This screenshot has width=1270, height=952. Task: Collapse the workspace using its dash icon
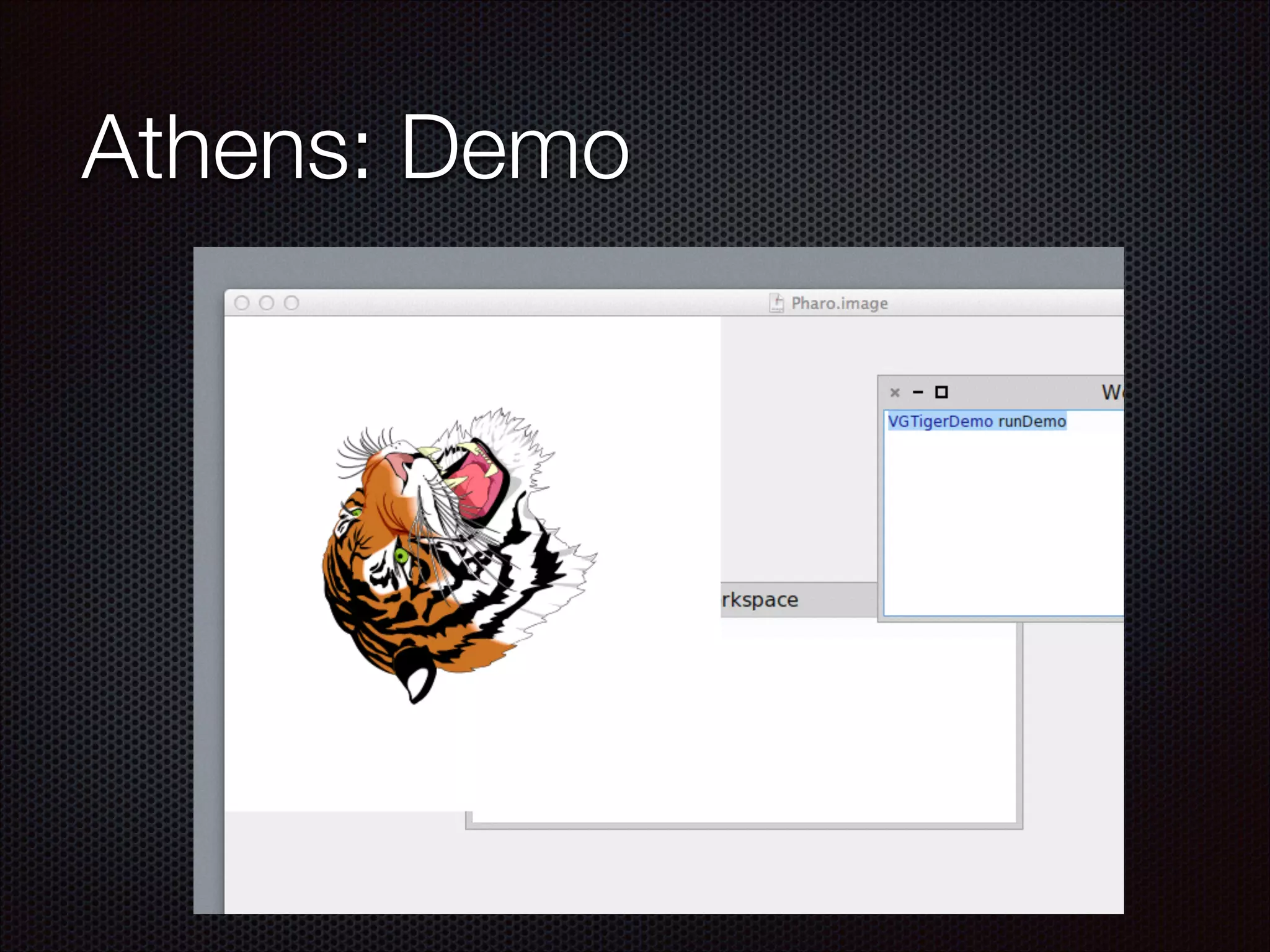click(x=918, y=392)
